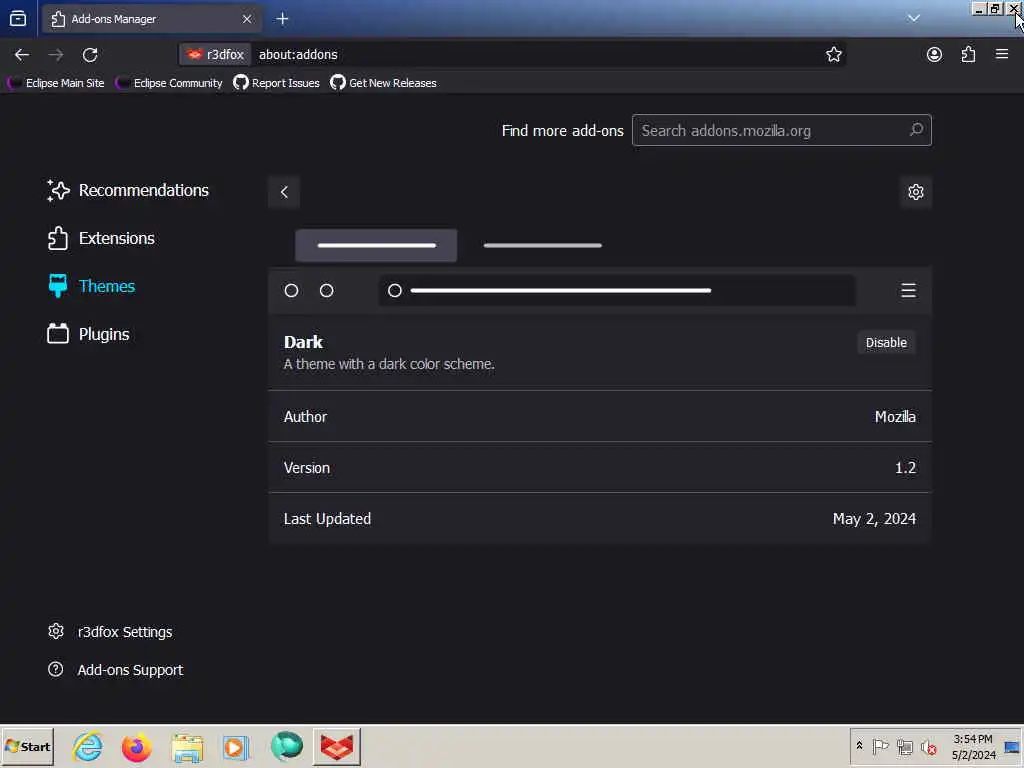The height and width of the screenshot is (768, 1024).
Task: Open the Firefox View tab list icon
Action: point(18,18)
